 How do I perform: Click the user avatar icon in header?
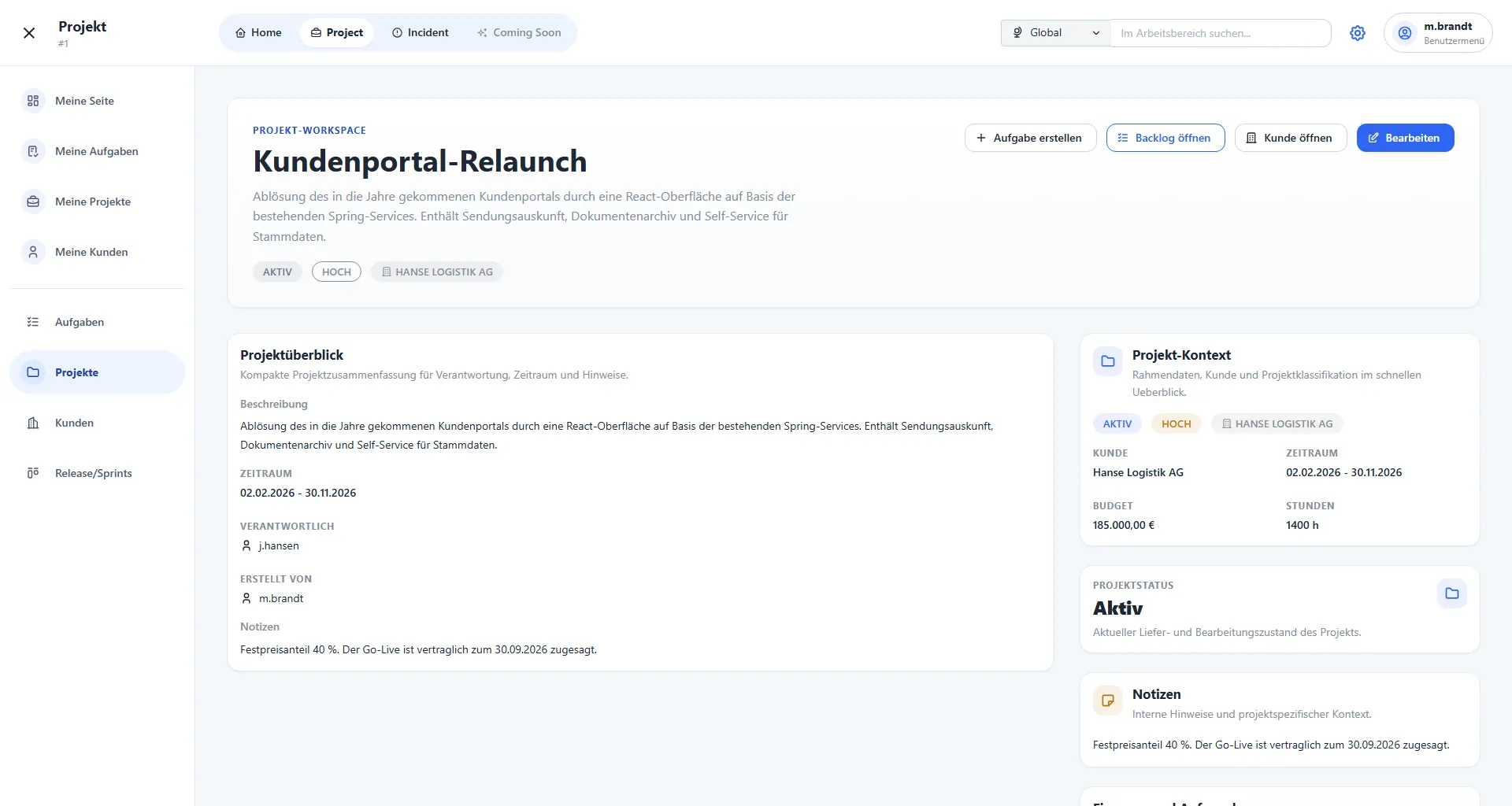(1405, 33)
